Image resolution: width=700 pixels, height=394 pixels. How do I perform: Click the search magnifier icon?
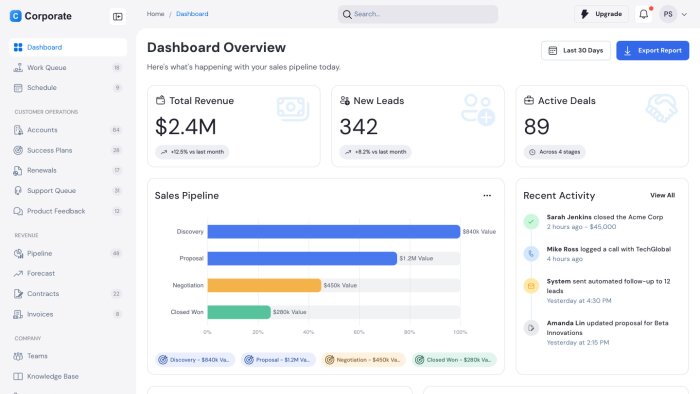click(x=347, y=14)
